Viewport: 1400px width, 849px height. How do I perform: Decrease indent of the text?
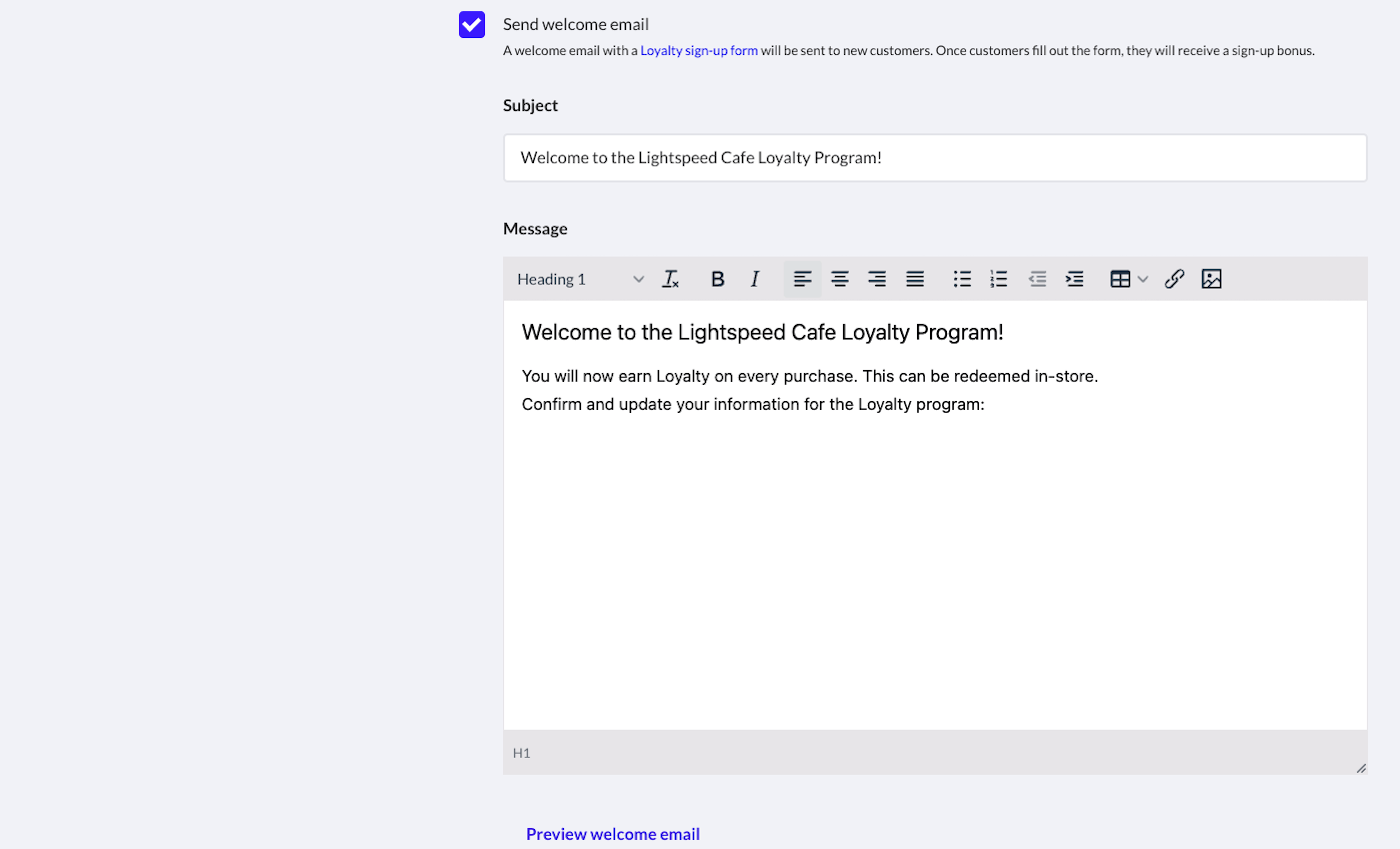(x=1038, y=279)
